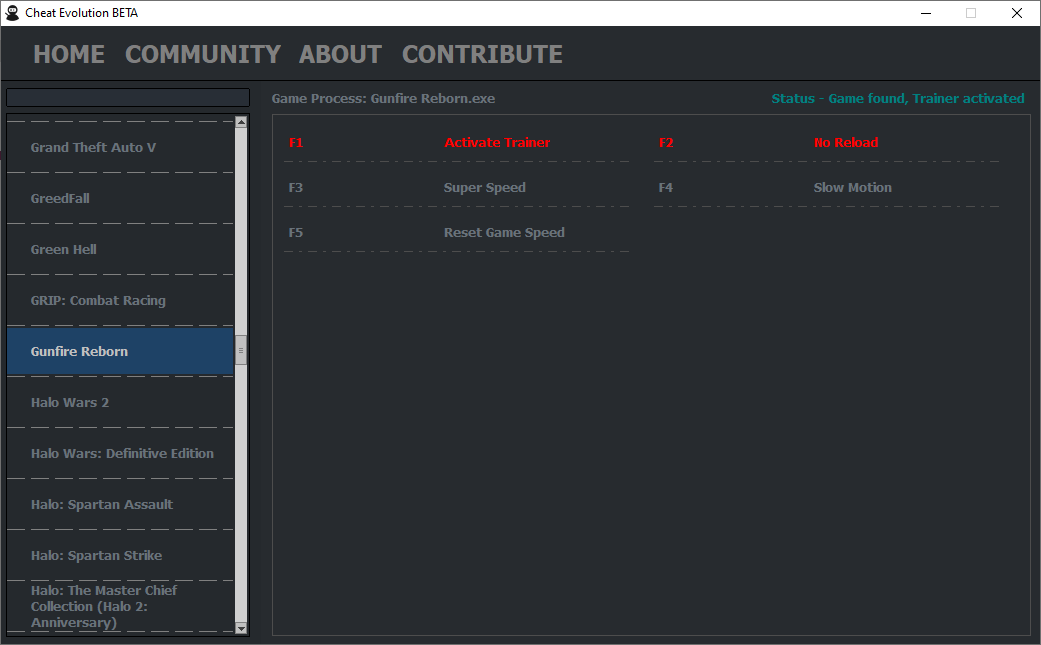Image resolution: width=1041 pixels, height=645 pixels.
Task: Pick GRIP: Combat Racing entry
Action: pos(120,301)
